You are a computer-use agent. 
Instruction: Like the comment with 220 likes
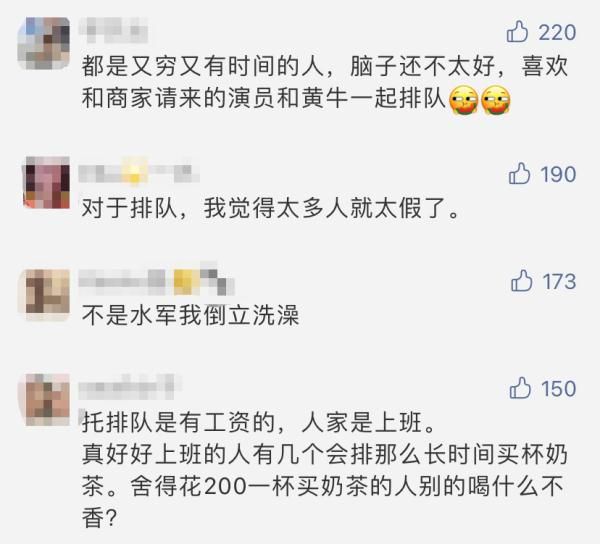coord(517,32)
